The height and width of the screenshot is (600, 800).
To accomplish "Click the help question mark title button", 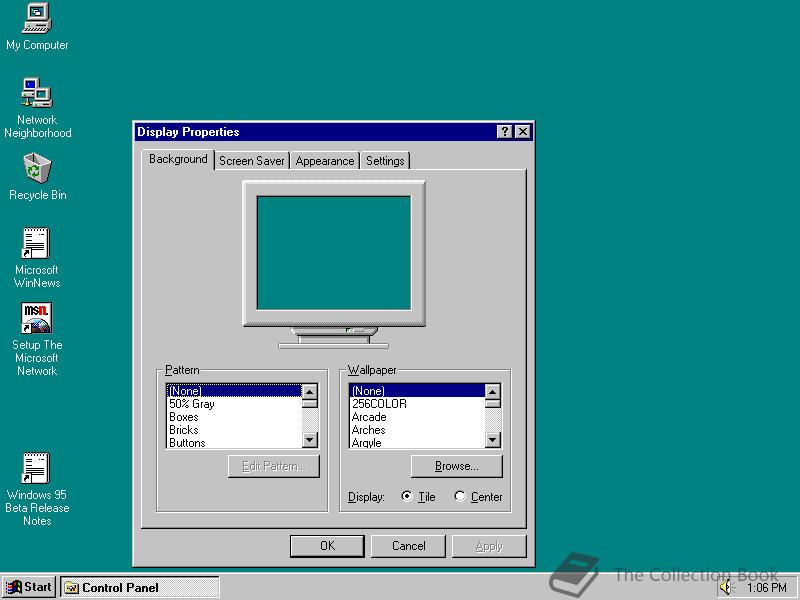I will pyautogui.click(x=504, y=132).
